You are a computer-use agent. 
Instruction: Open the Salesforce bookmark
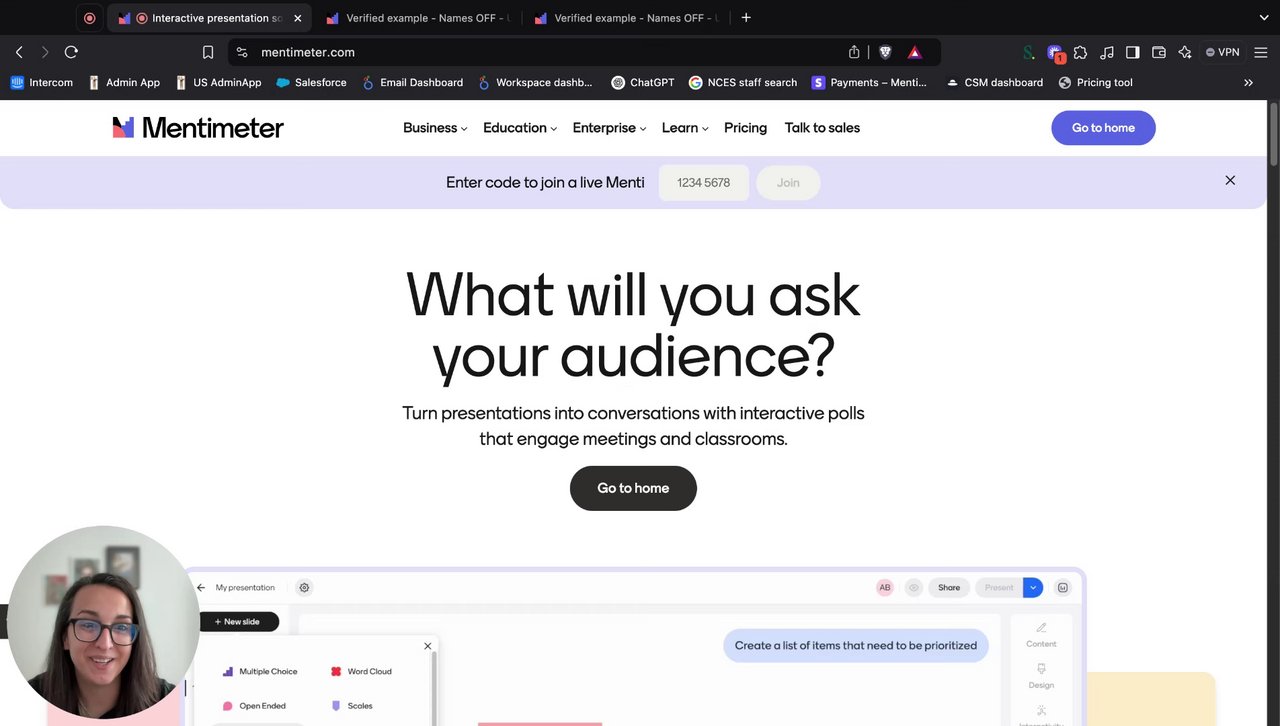click(311, 83)
